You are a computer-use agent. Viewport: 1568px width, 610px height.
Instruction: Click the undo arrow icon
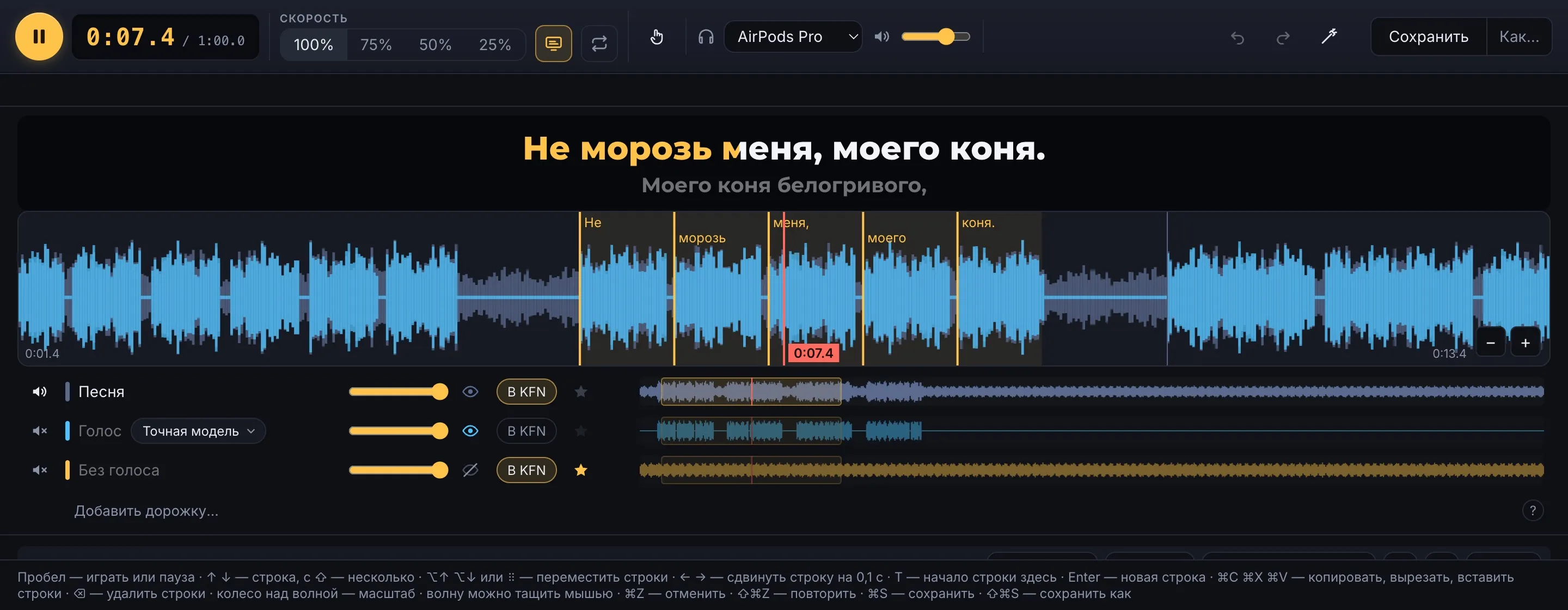1237,38
